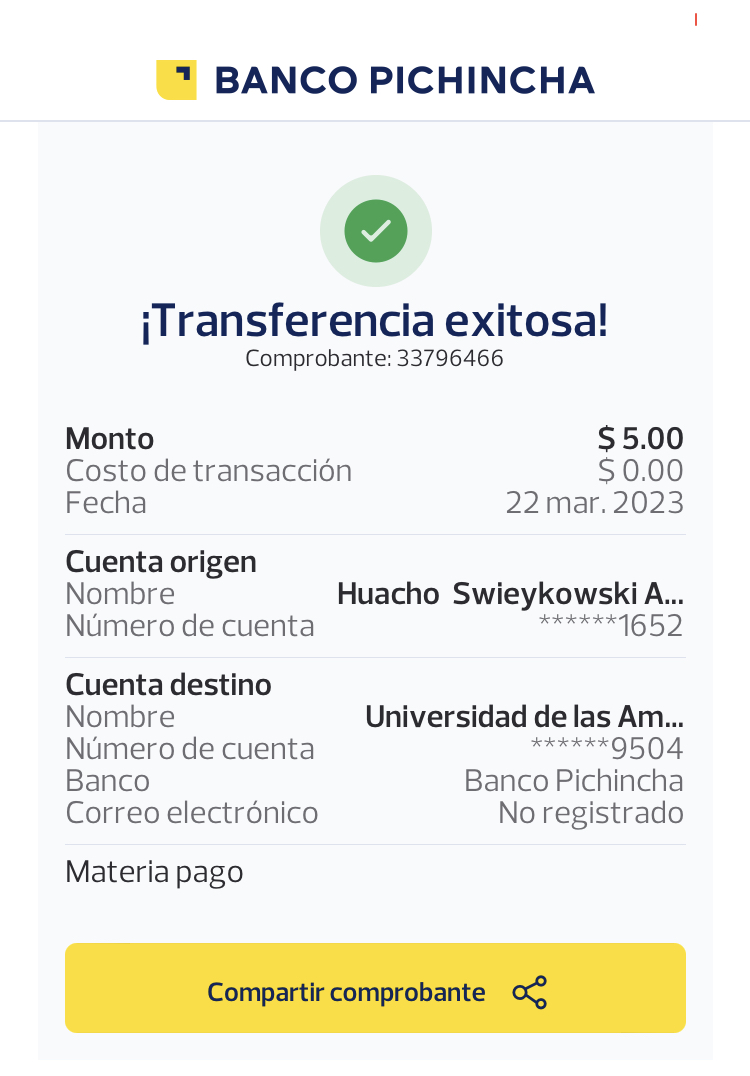The width and height of the screenshot is (750, 1076).
Task: Select the date 22 mar. 2023
Action: point(594,502)
